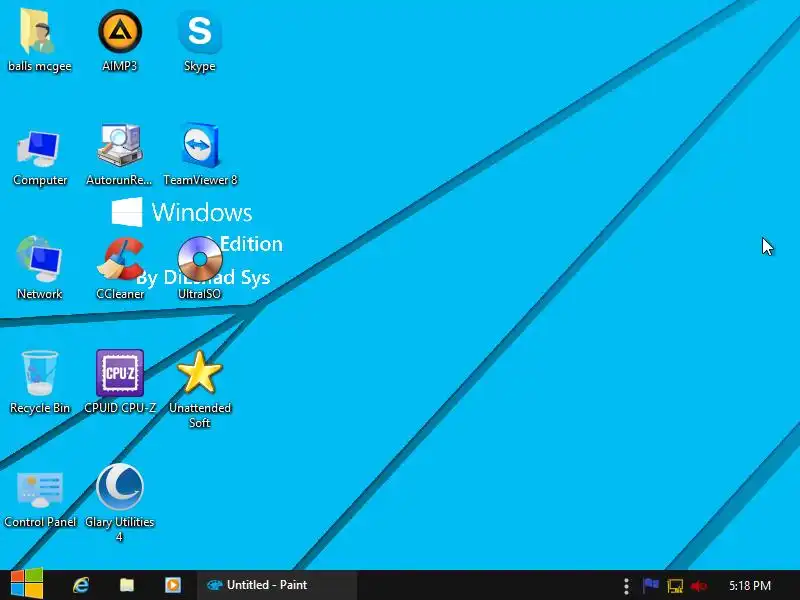This screenshot has height=600, width=800.
Task: Launch Internet Explorer from the taskbar
Action: pyautogui.click(x=81, y=585)
